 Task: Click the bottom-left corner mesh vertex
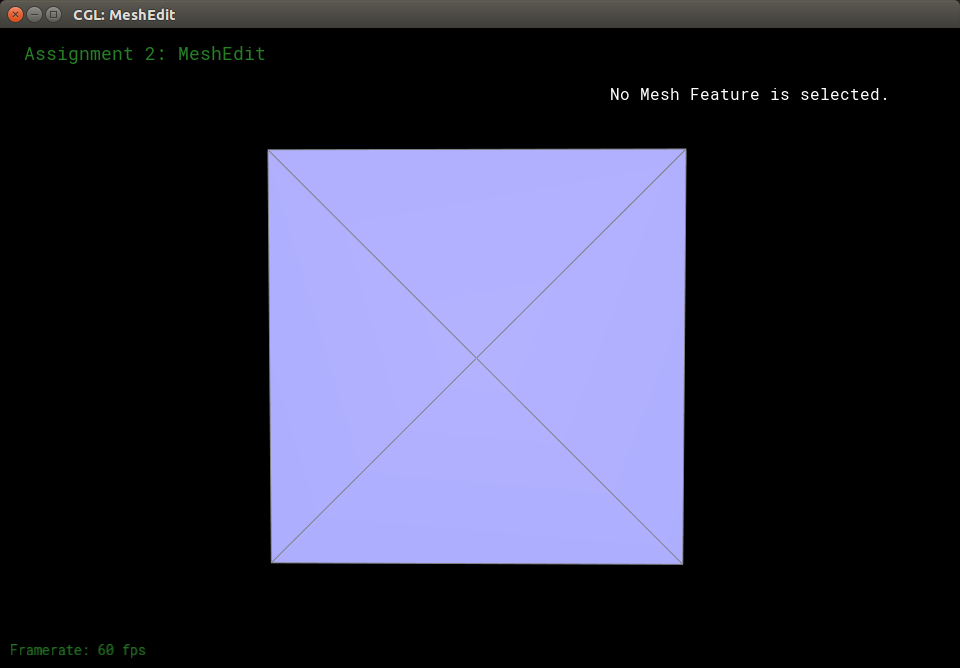click(271, 562)
